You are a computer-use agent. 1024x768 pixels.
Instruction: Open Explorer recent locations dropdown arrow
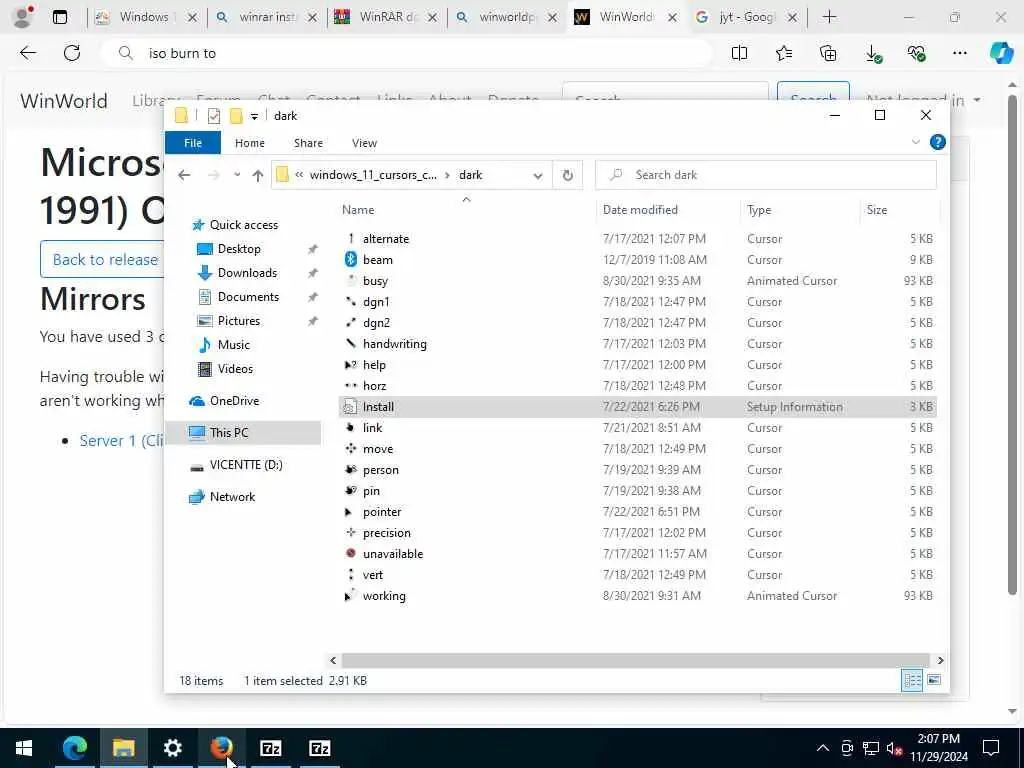click(236, 175)
